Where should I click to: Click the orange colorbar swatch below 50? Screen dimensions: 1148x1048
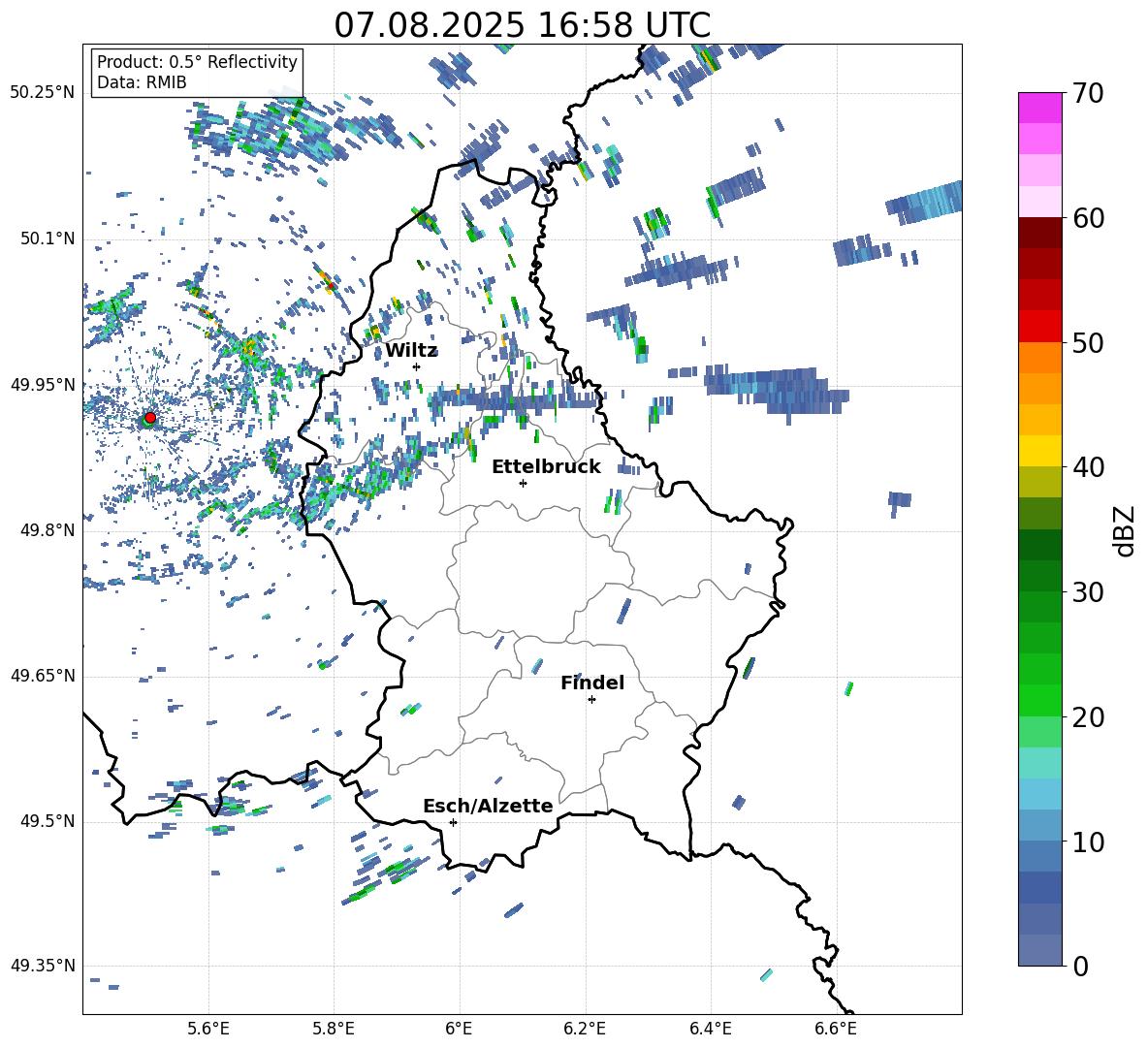pos(1039,357)
